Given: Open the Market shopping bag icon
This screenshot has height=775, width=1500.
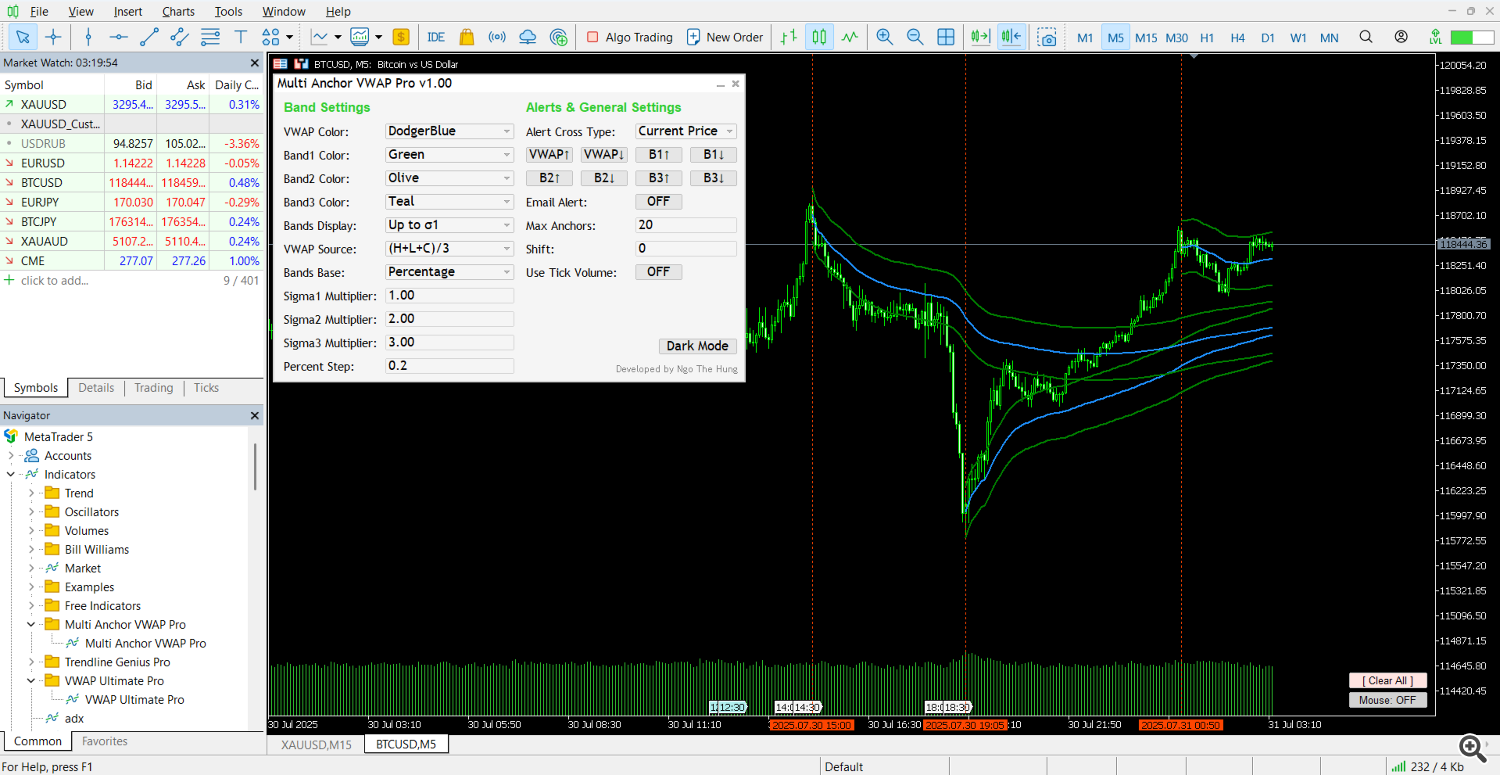Looking at the screenshot, I should coord(466,37).
